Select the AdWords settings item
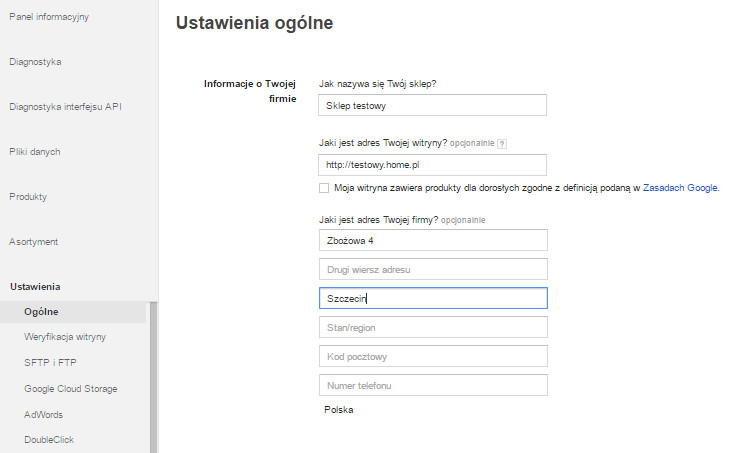The image size is (741, 453). (43, 415)
